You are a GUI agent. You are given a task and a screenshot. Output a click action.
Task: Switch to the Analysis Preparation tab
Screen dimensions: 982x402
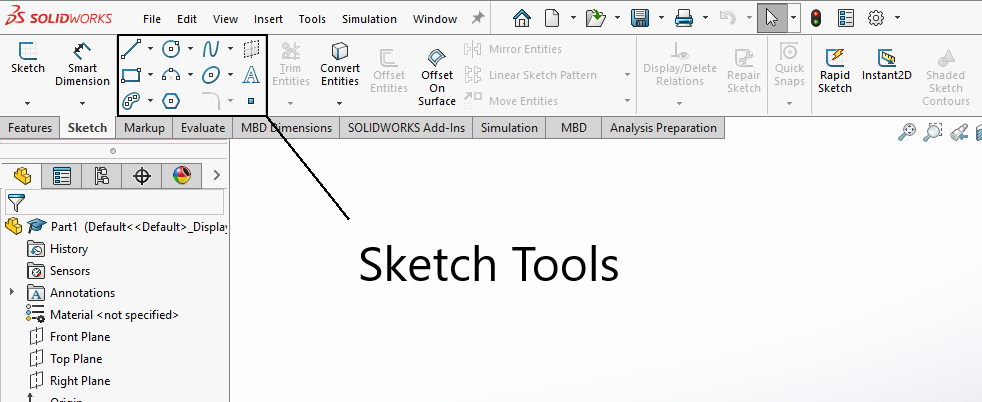pos(663,128)
